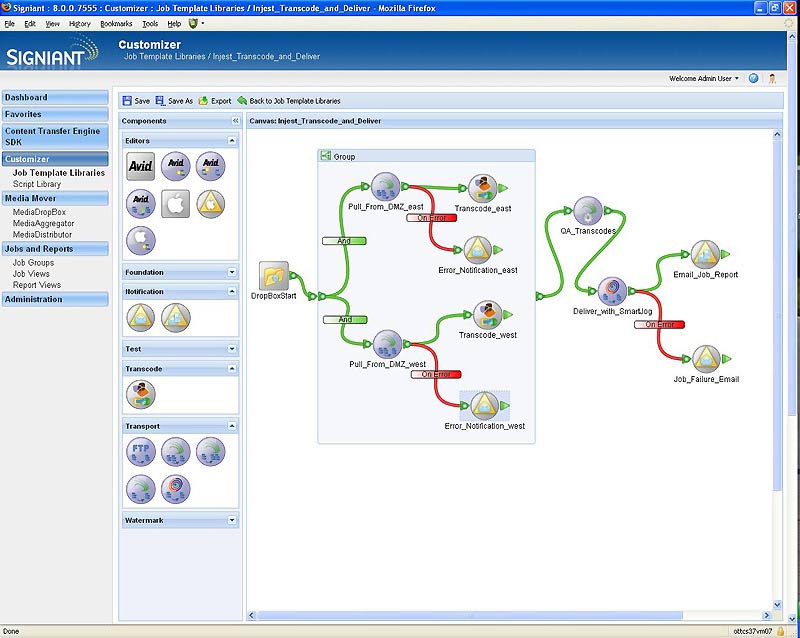
Task: Expand the Foundation components section
Action: click(x=232, y=272)
